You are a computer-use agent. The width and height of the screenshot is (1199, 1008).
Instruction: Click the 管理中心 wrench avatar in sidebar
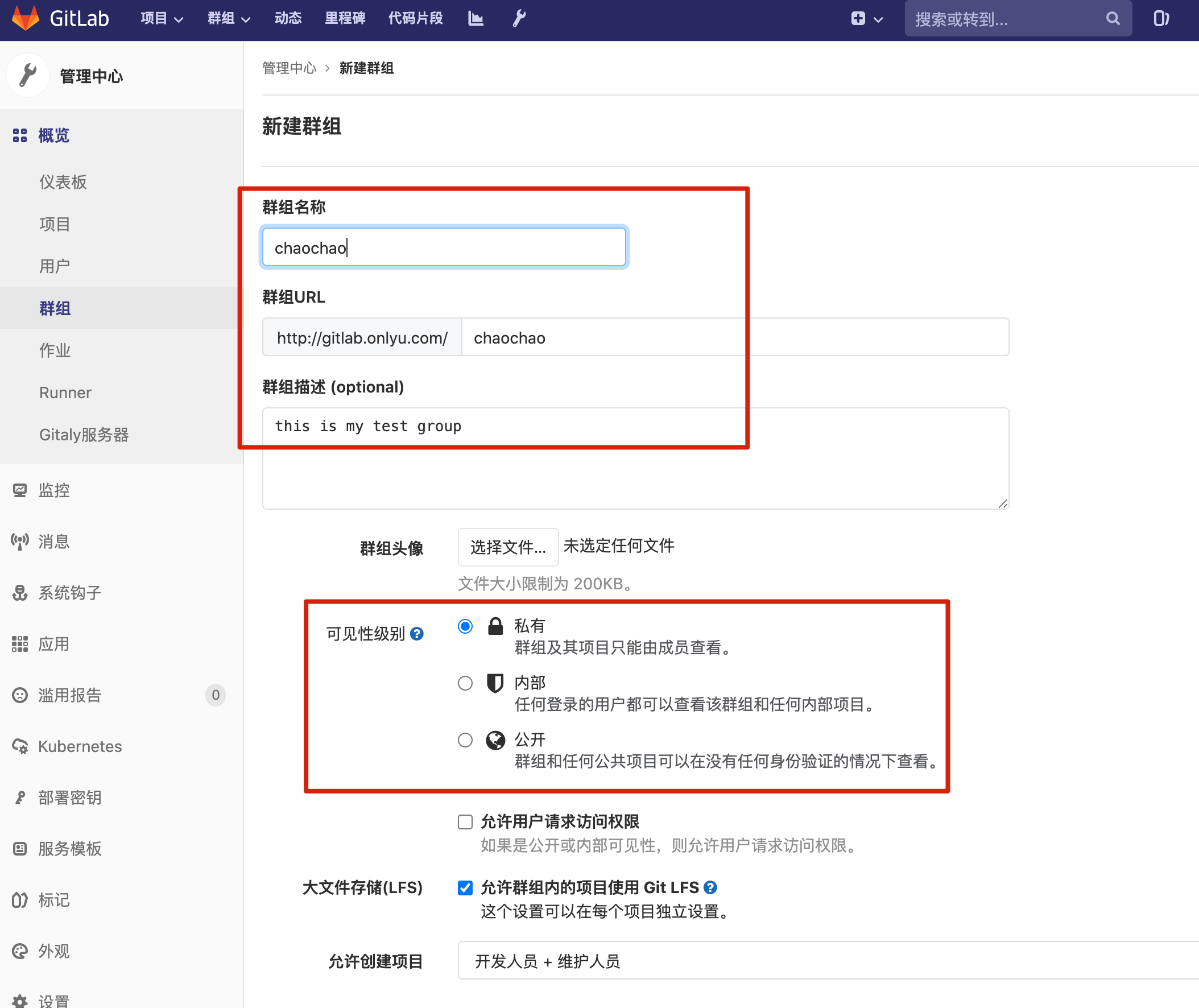click(x=27, y=76)
